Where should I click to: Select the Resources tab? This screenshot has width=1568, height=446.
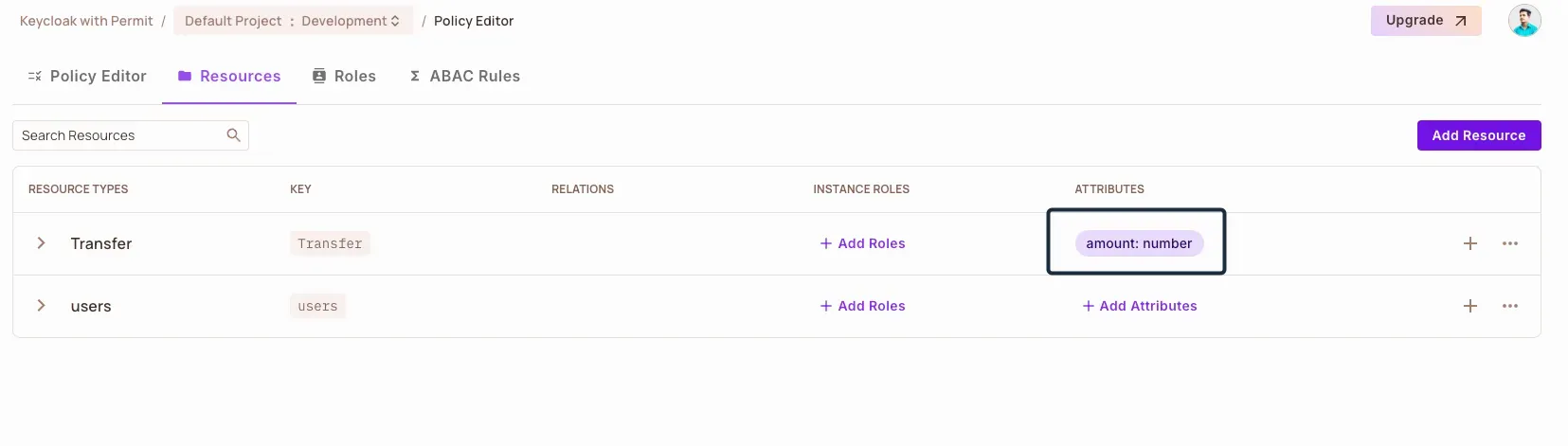tap(229, 76)
